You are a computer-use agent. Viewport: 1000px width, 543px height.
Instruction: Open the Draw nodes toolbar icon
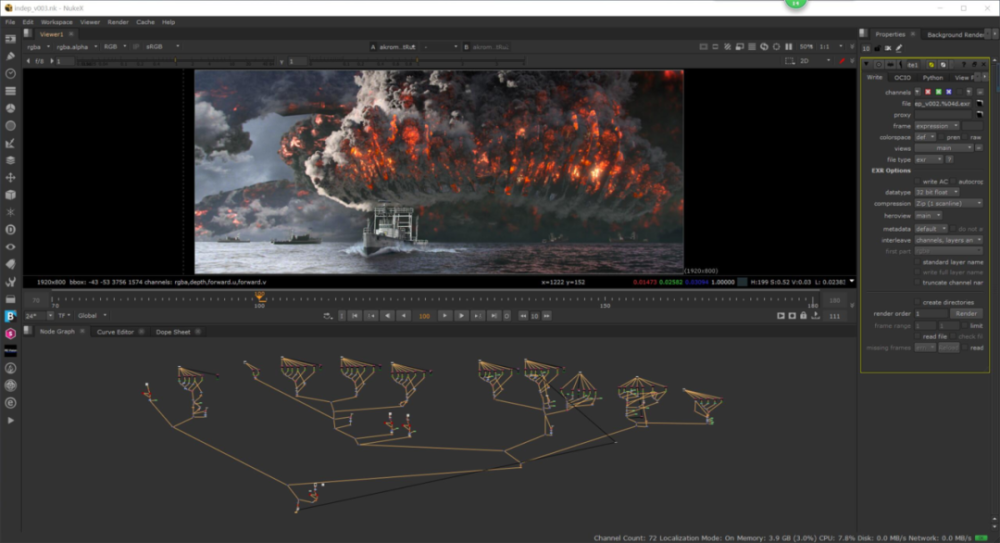[x=10, y=56]
